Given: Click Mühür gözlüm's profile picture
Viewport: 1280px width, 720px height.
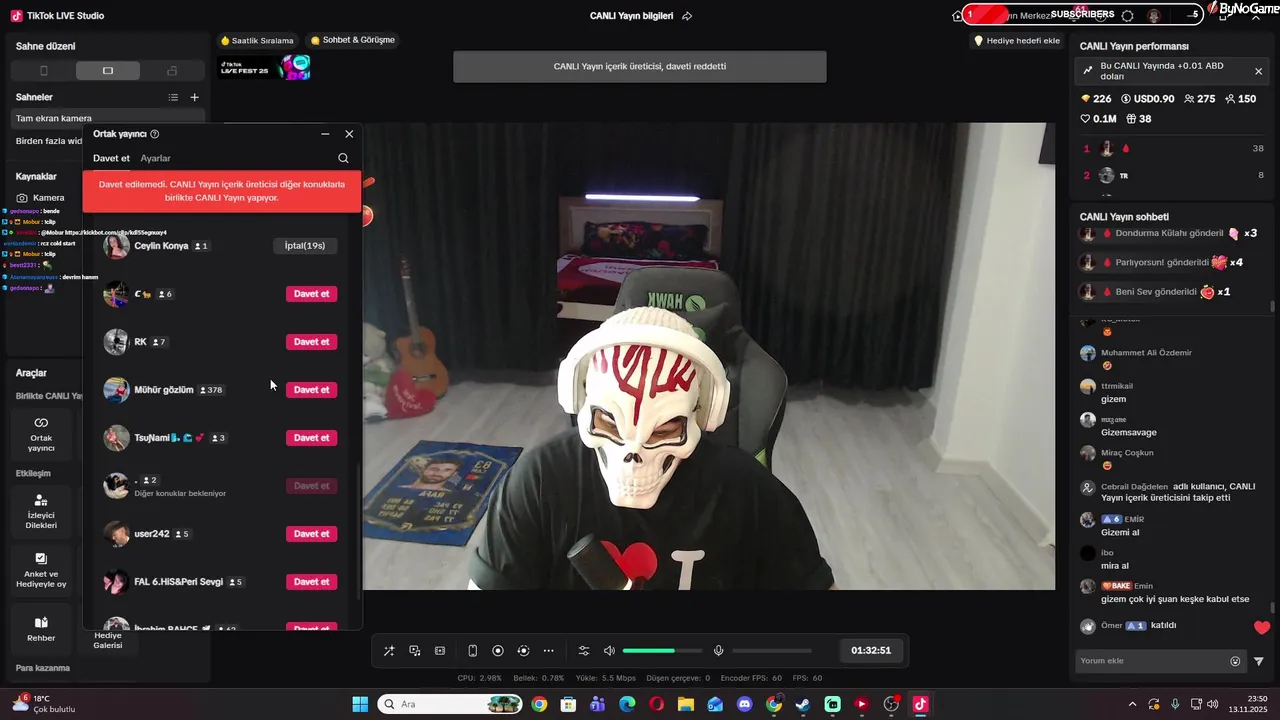Looking at the screenshot, I should (x=116, y=390).
